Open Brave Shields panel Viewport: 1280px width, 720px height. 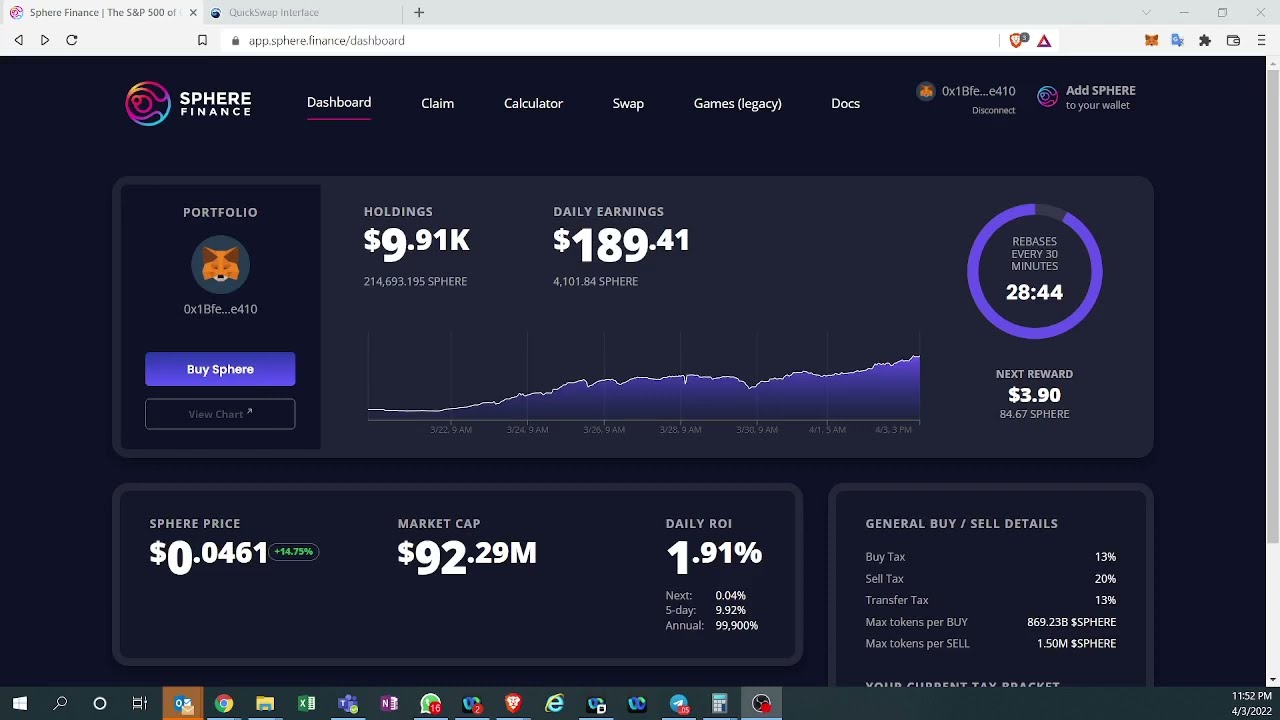pyautogui.click(x=1018, y=40)
